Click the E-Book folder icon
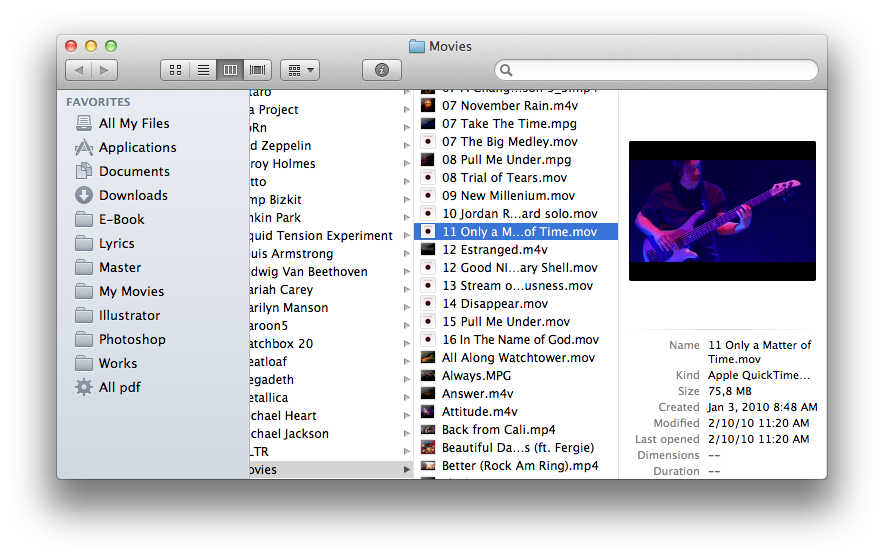The width and height of the screenshot is (884, 558). coord(84,219)
